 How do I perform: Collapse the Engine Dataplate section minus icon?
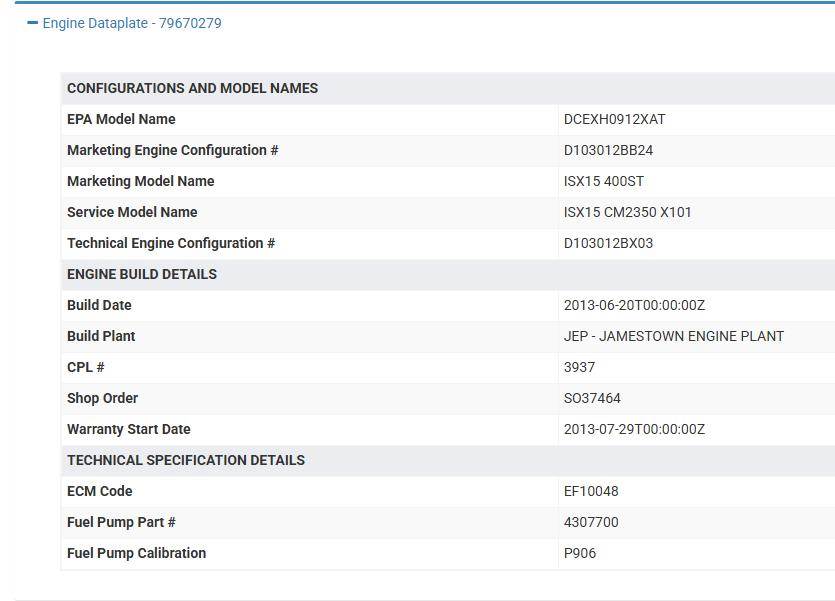click(x=33, y=23)
